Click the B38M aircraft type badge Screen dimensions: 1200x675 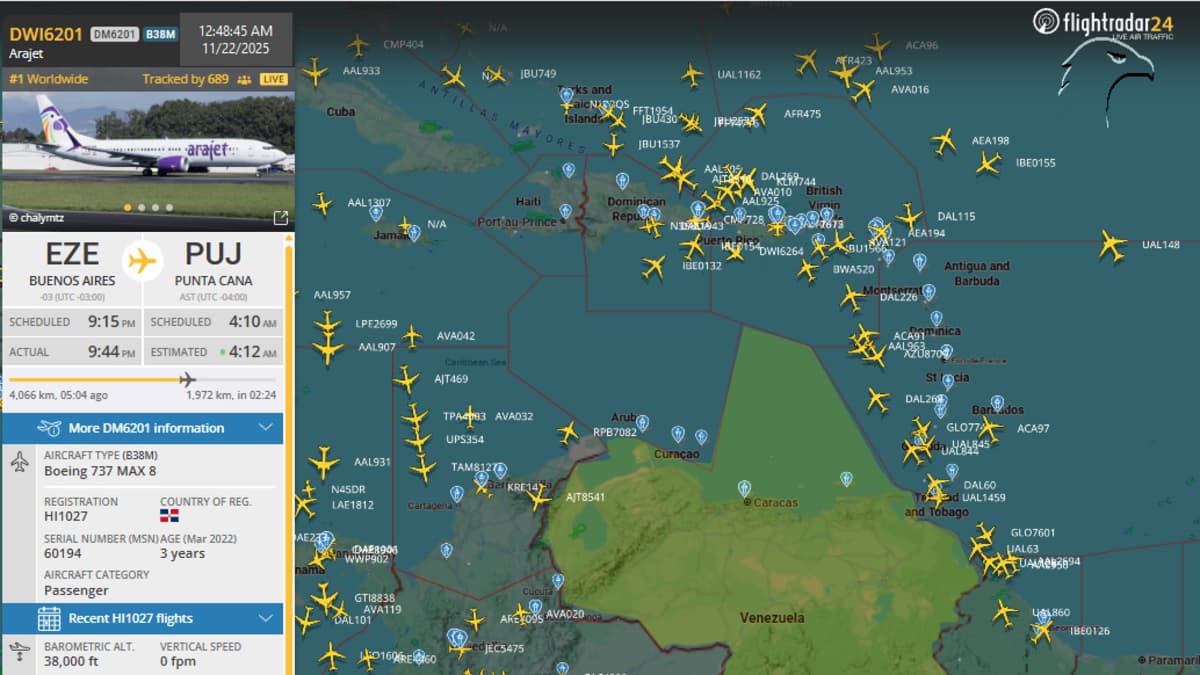coord(160,34)
